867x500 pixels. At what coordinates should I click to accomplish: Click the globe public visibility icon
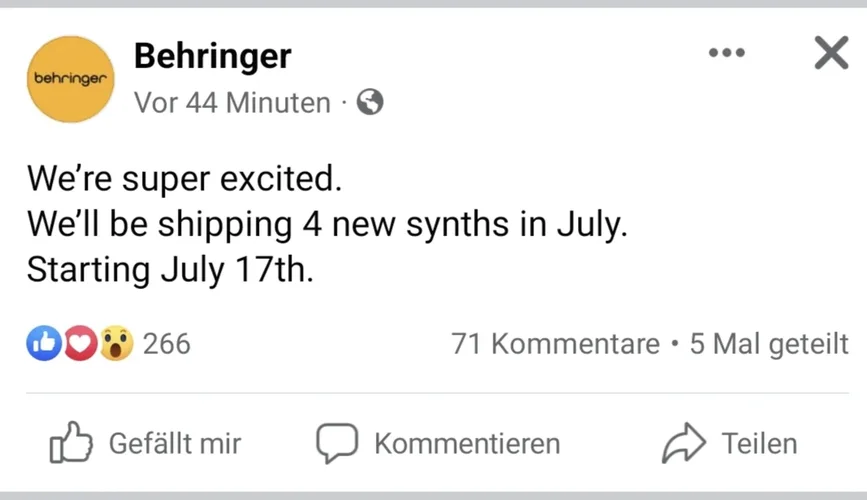[370, 102]
